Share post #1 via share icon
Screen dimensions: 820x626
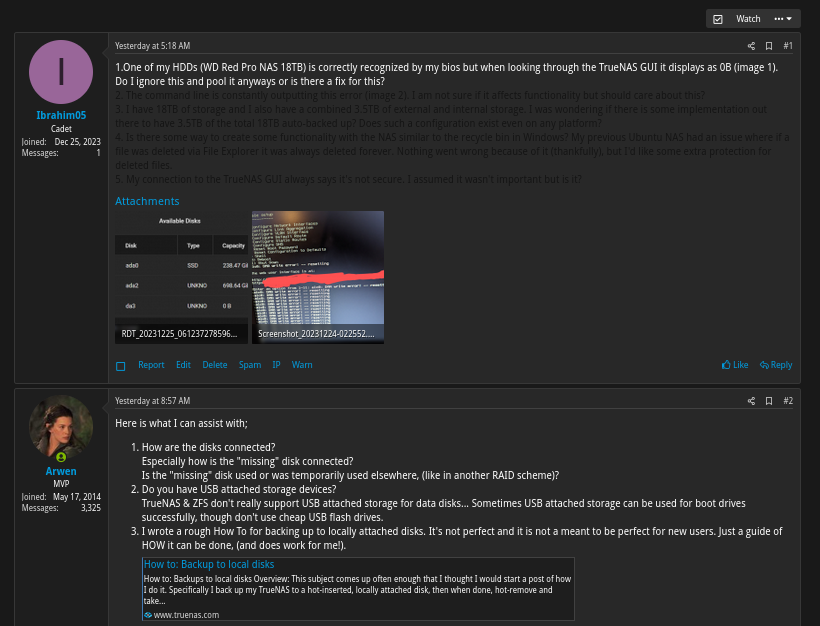coord(751,46)
